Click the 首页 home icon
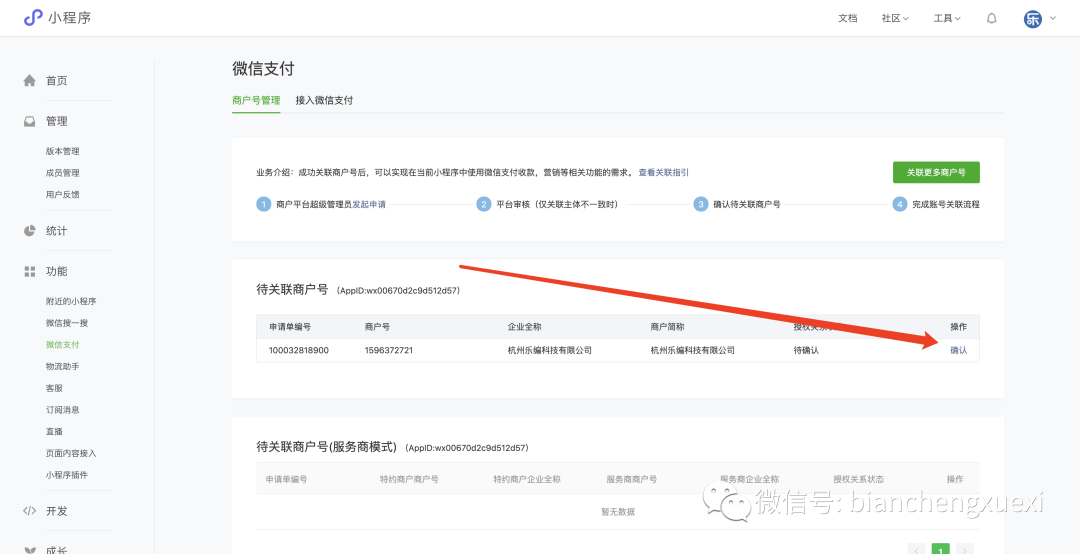 click(29, 81)
